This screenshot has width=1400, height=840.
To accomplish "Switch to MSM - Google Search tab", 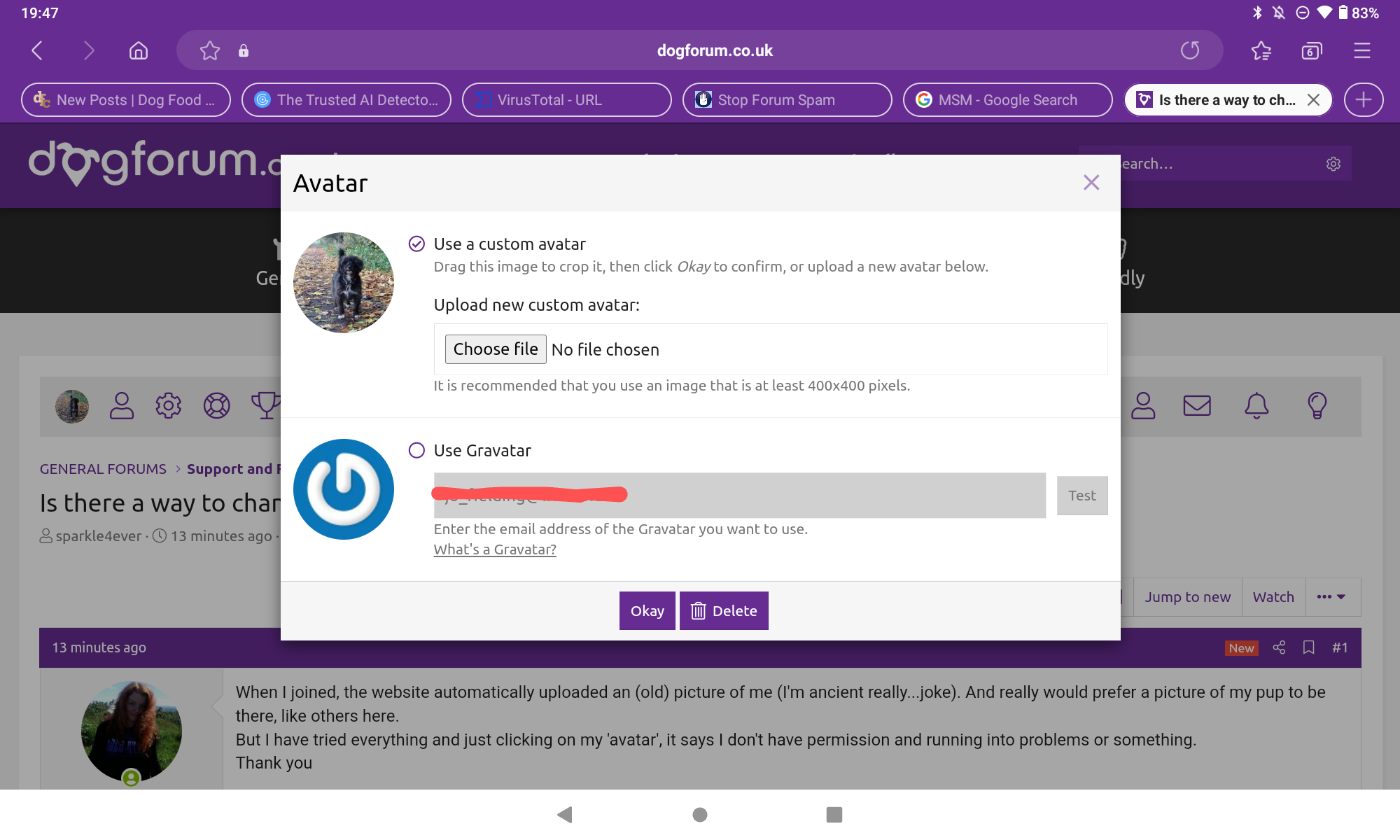I will [1008, 99].
